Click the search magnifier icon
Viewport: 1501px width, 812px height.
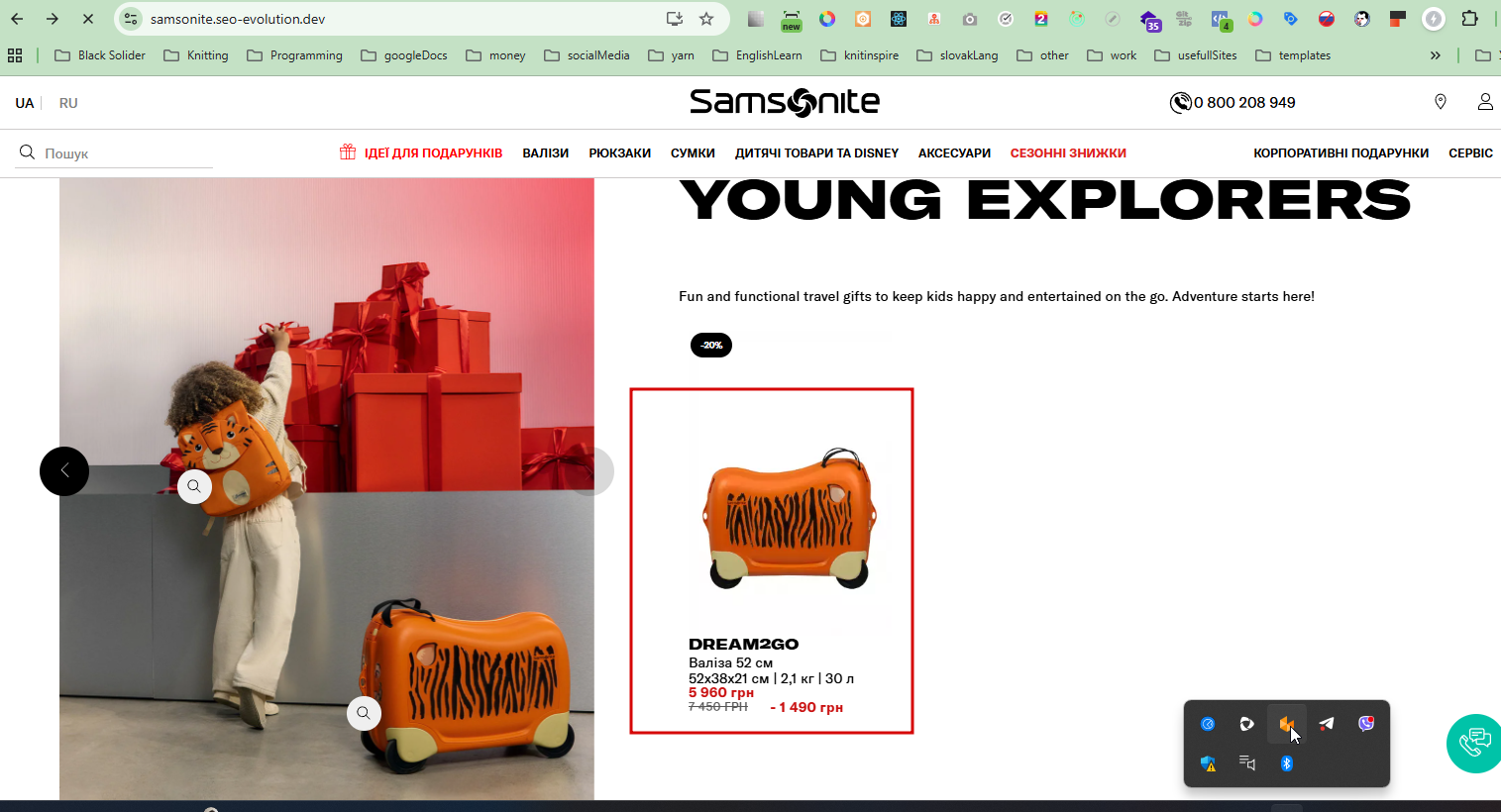[x=27, y=152]
